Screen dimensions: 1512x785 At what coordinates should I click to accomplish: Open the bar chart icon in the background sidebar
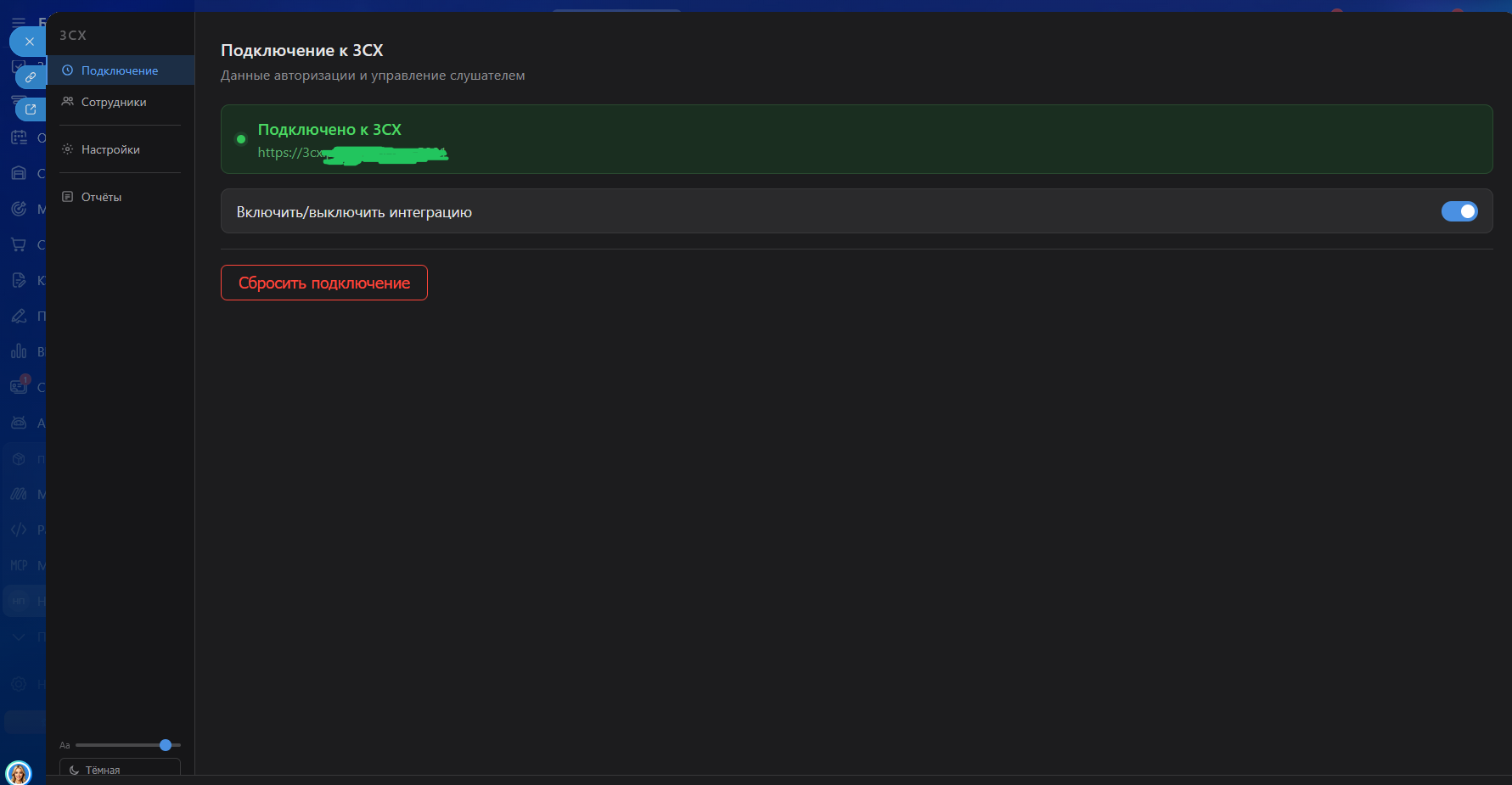[19, 351]
